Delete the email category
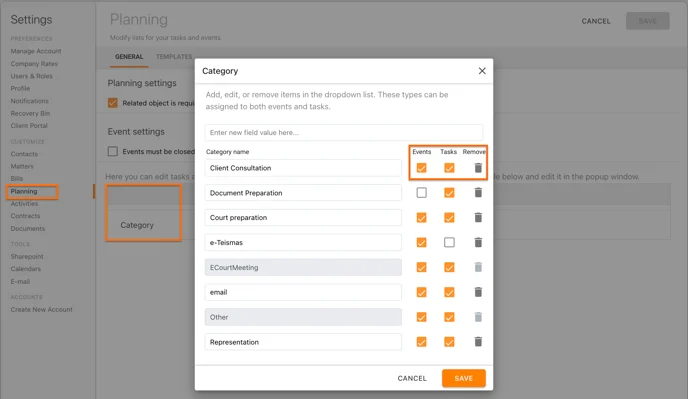This screenshot has height=399, width=688. pyautogui.click(x=478, y=292)
